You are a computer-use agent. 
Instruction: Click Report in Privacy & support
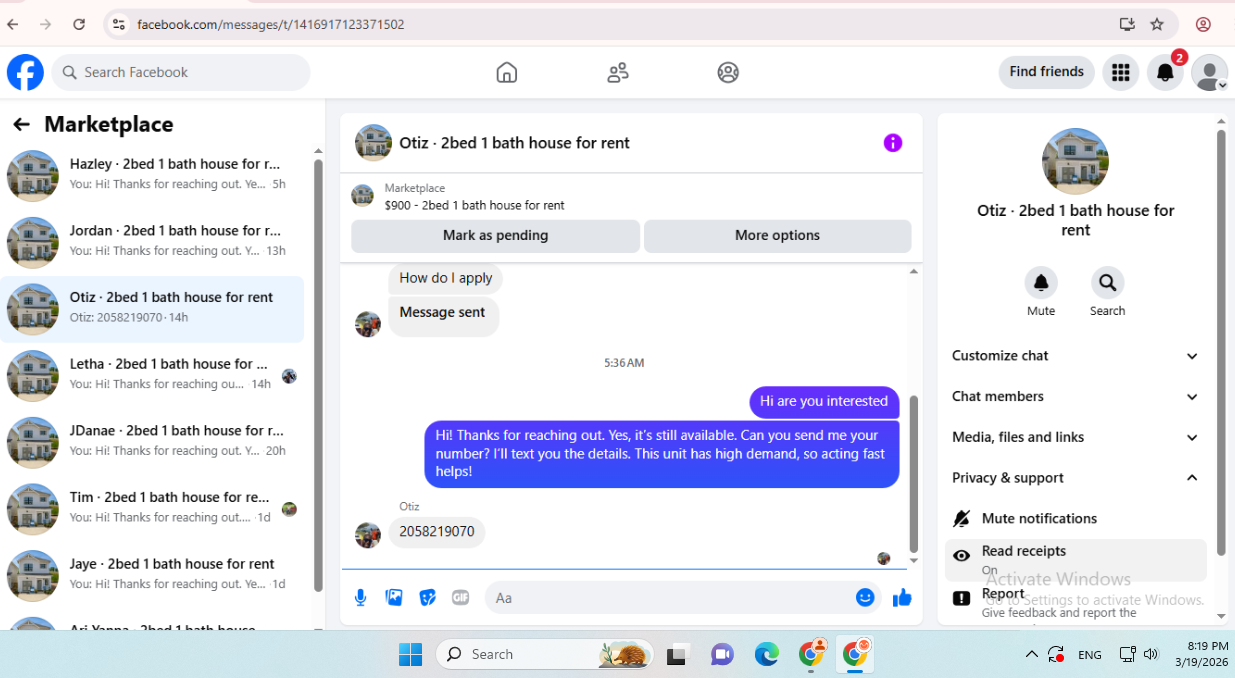[x=1076, y=602]
